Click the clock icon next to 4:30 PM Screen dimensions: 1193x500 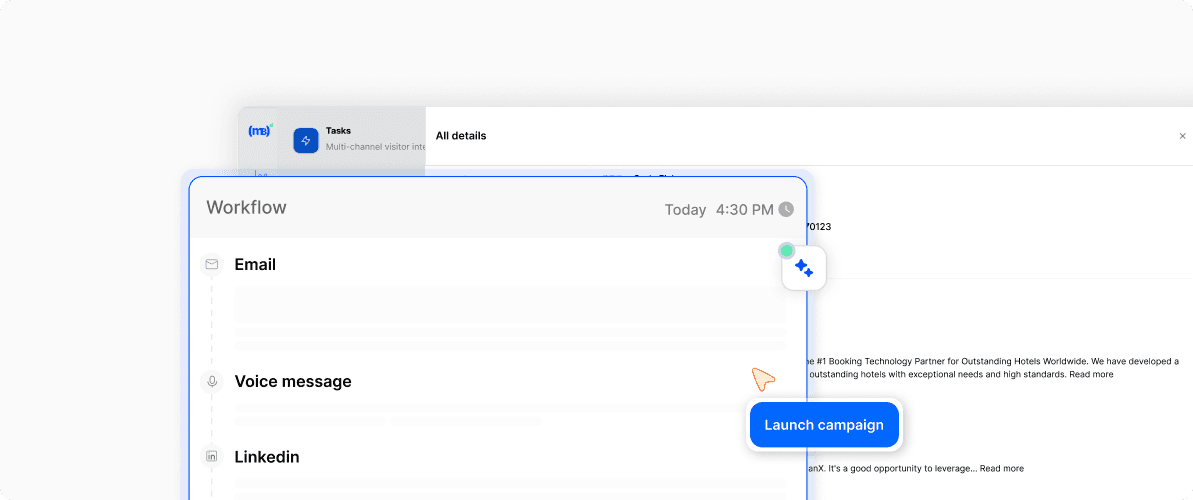click(786, 210)
